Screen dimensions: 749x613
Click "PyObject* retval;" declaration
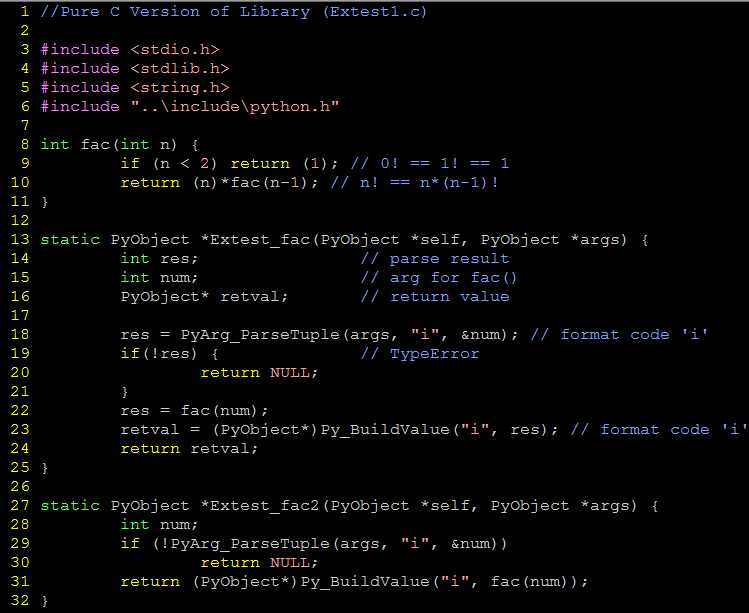coord(204,297)
